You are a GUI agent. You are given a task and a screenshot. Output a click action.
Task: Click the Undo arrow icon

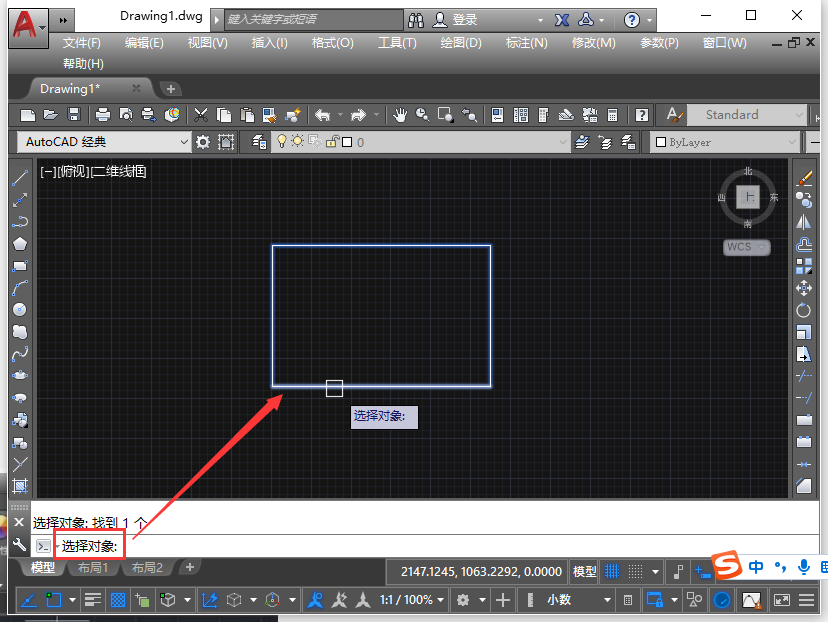point(323,115)
